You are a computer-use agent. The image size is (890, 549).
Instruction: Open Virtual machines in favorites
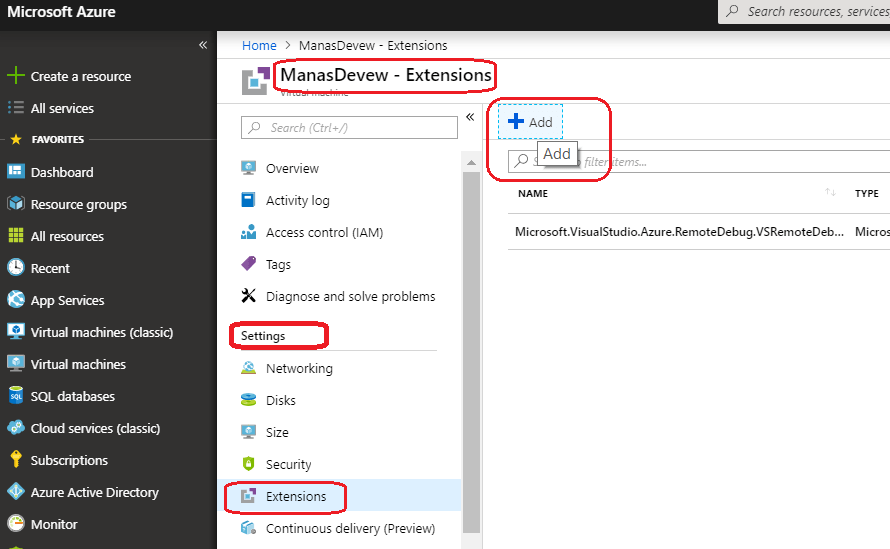pos(78,364)
